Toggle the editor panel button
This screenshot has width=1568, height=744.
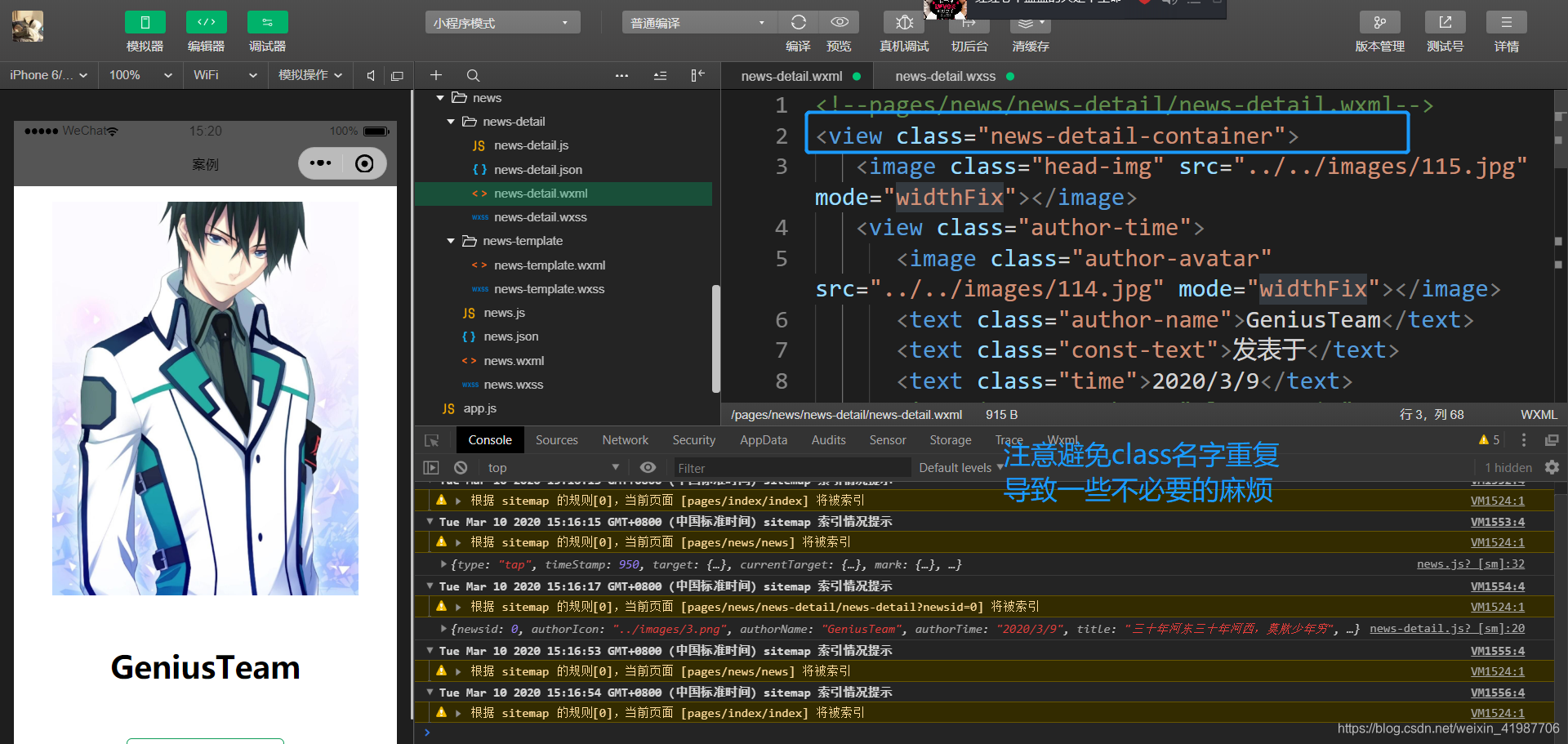click(x=207, y=23)
